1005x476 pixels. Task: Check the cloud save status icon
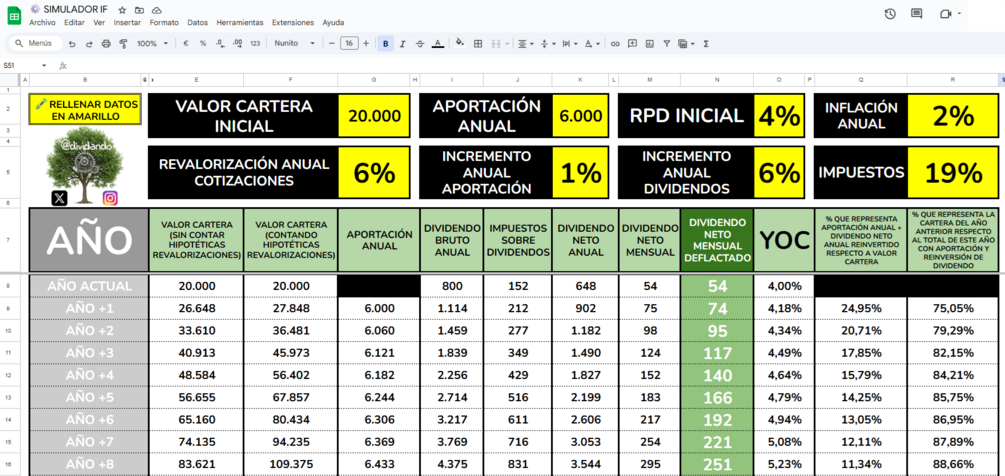tap(156, 11)
